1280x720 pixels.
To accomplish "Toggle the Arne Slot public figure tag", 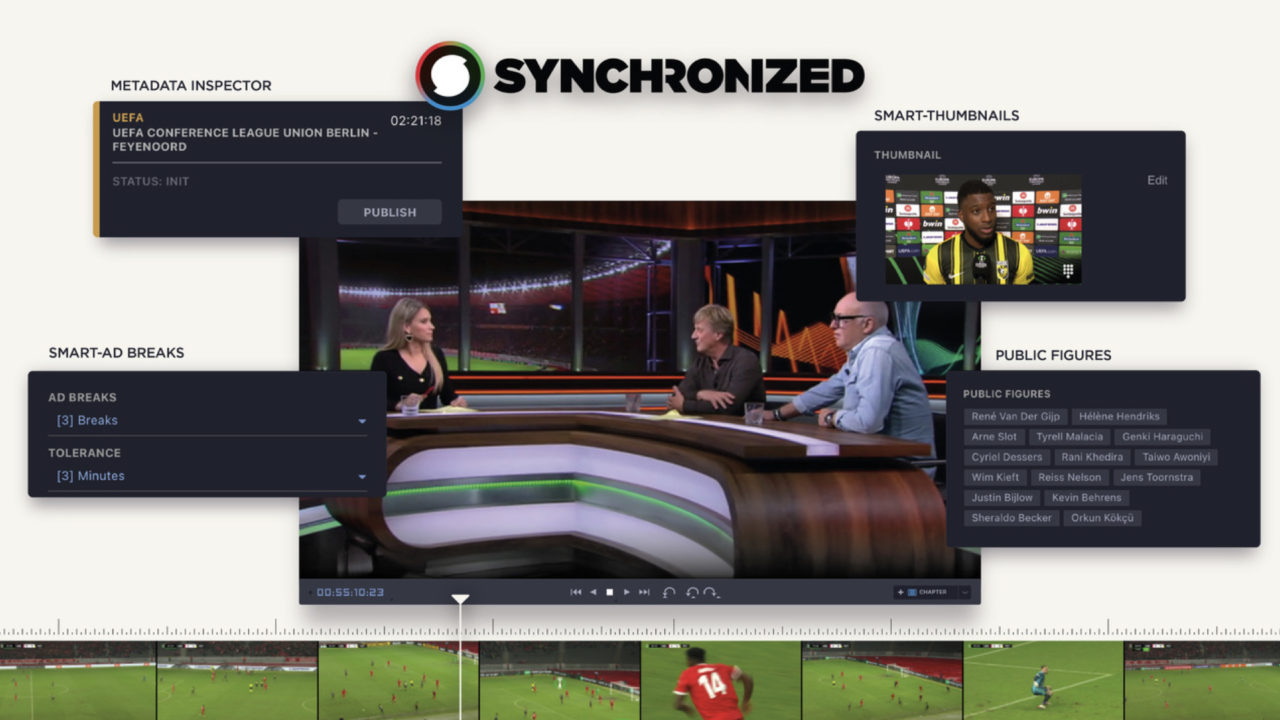I will pyautogui.click(x=993, y=436).
